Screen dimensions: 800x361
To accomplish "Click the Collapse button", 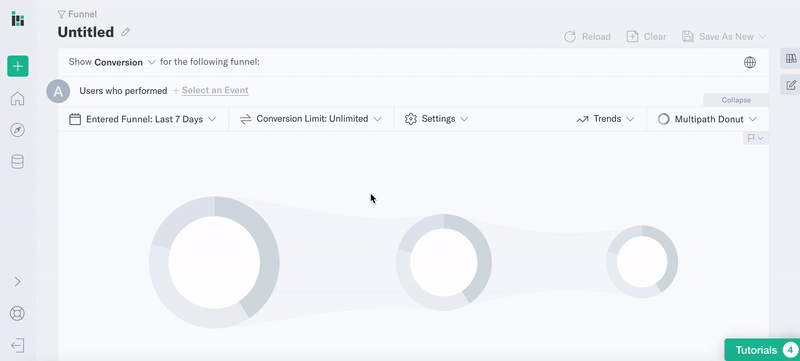I will coord(736,100).
